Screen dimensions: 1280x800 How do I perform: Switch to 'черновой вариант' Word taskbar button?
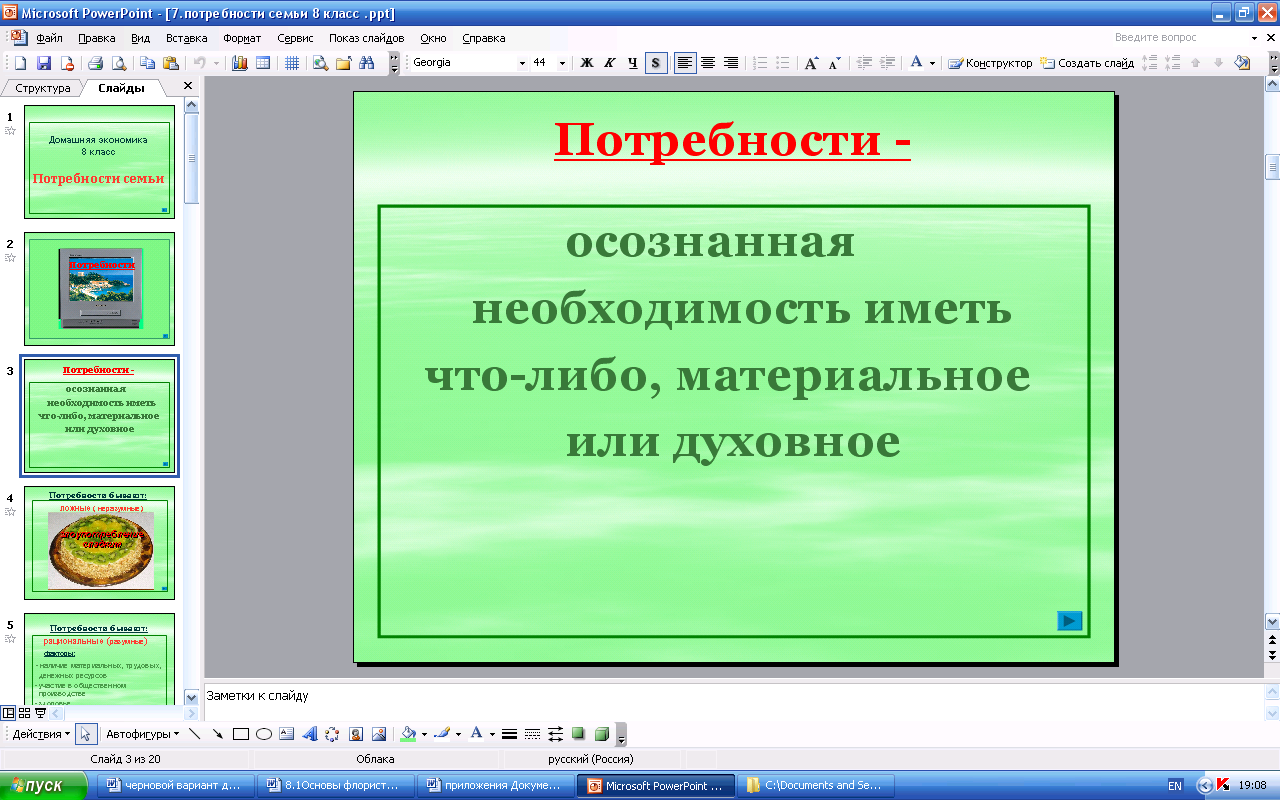pyautogui.click(x=175, y=786)
